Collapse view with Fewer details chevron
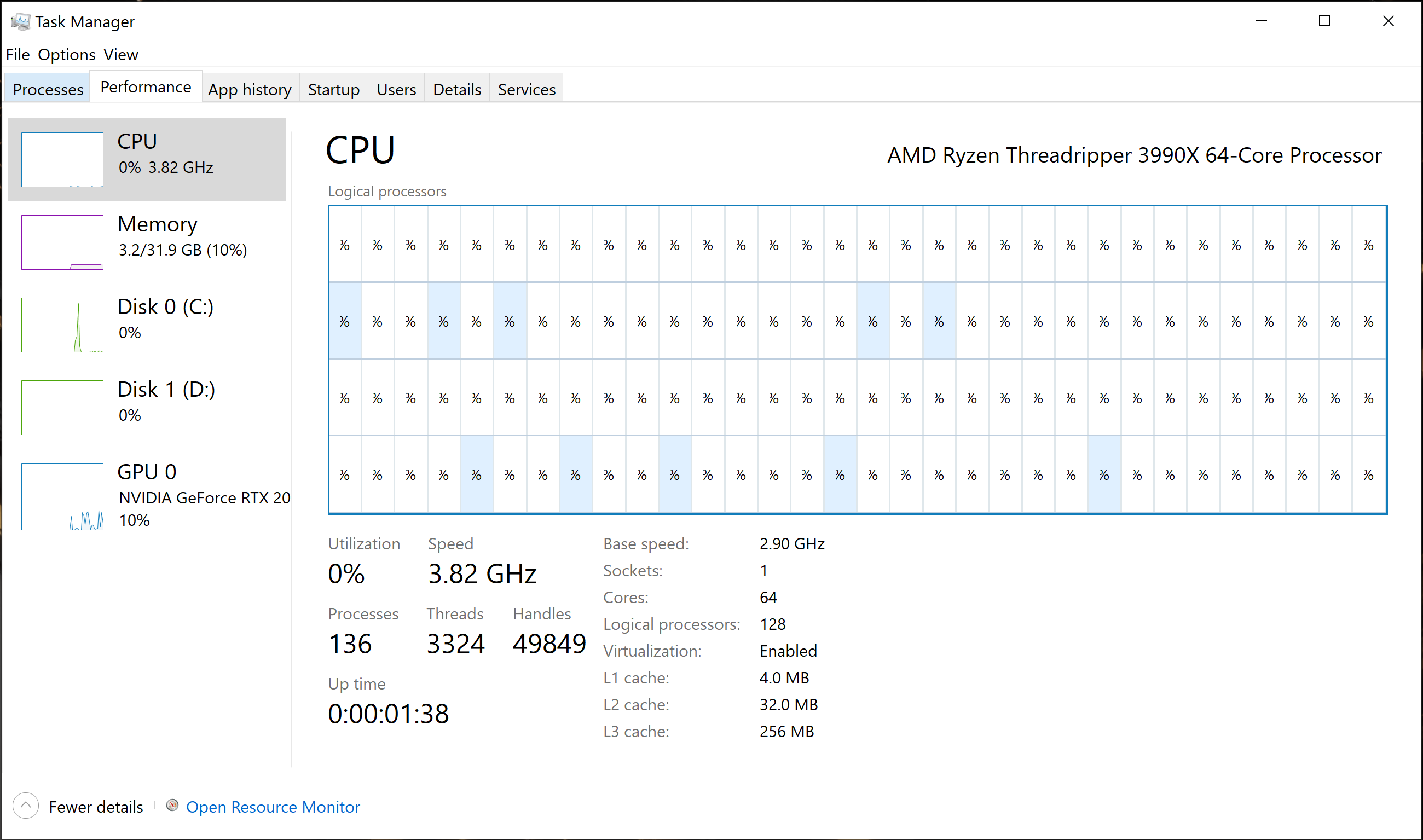The height and width of the screenshot is (840, 1423). click(26, 806)
